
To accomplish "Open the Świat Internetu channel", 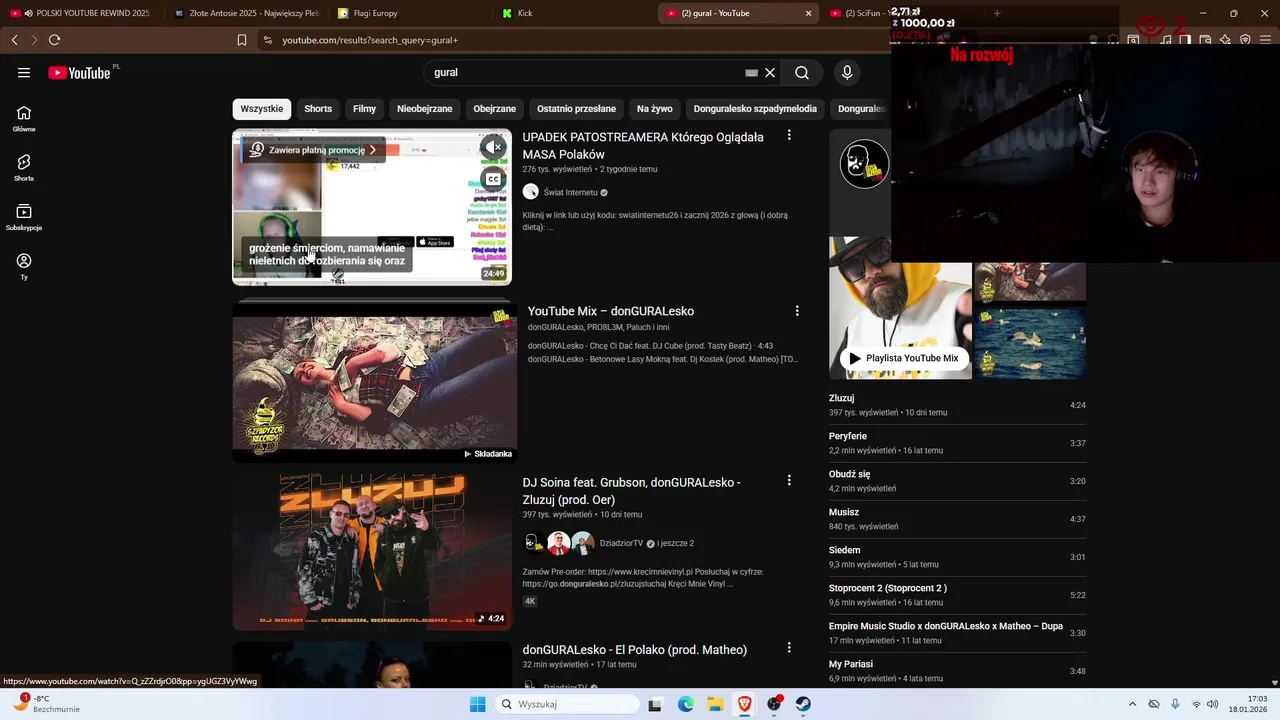I will pyautogui.click(x=570, y=192).
